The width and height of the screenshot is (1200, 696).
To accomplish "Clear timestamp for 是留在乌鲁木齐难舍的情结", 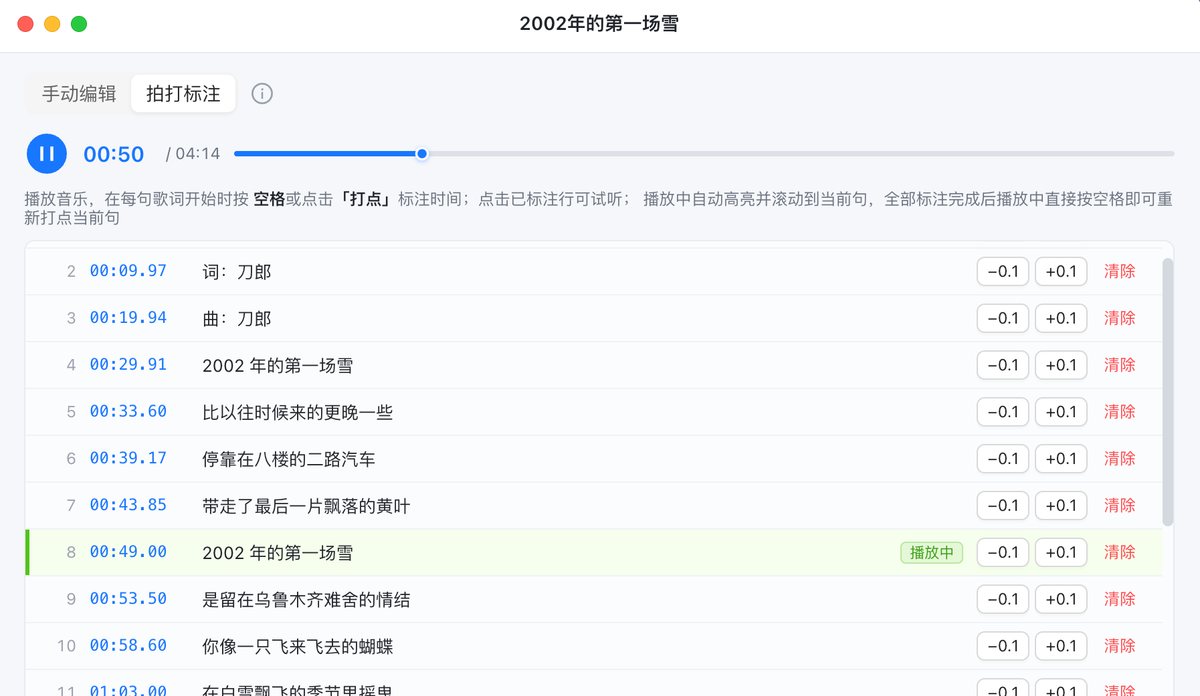I will (x=1120, y=599).
